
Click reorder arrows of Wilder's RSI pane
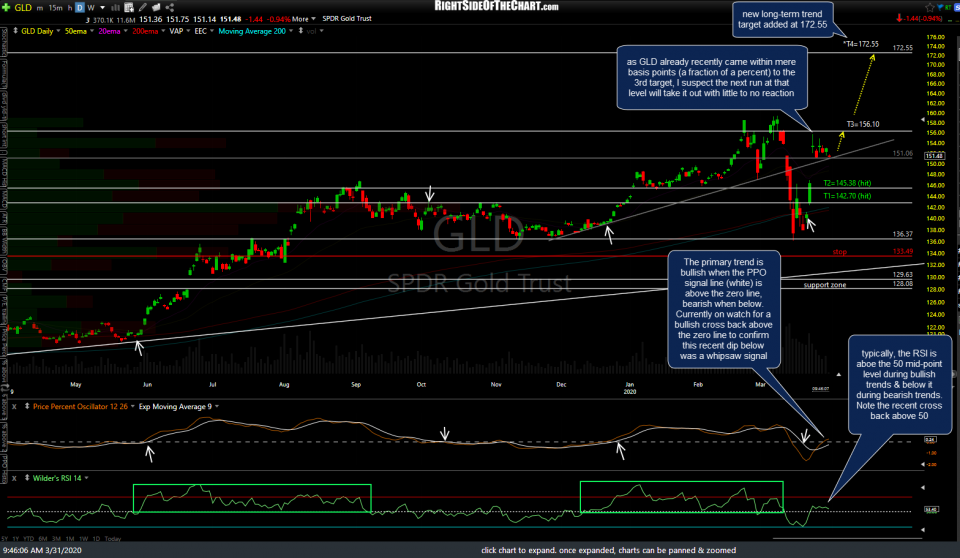pos(27,478)
